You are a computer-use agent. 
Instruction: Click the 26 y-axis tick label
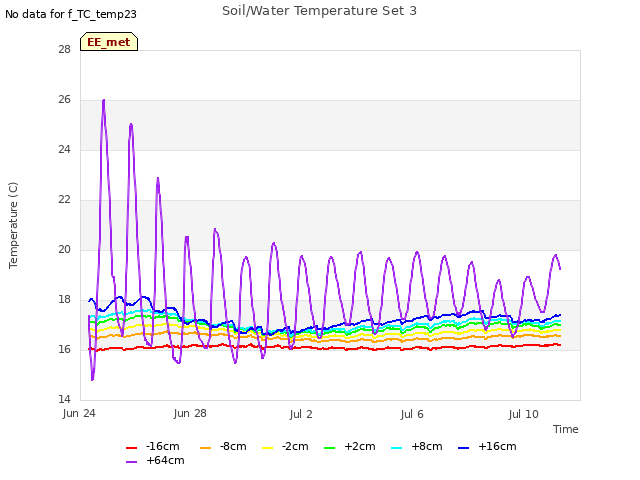pyautogui.click(x=64, y=100)
